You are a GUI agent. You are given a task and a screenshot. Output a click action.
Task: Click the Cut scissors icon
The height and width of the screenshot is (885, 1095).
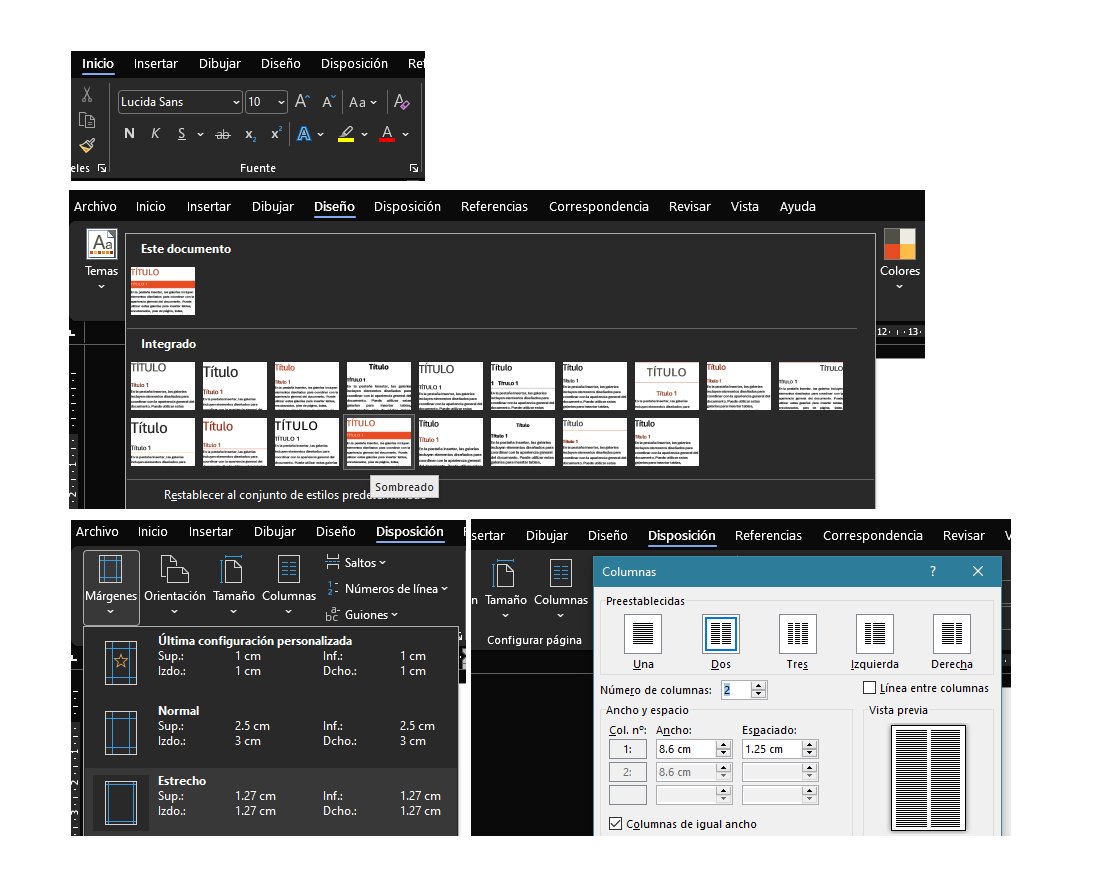click(x=87, y=94)
